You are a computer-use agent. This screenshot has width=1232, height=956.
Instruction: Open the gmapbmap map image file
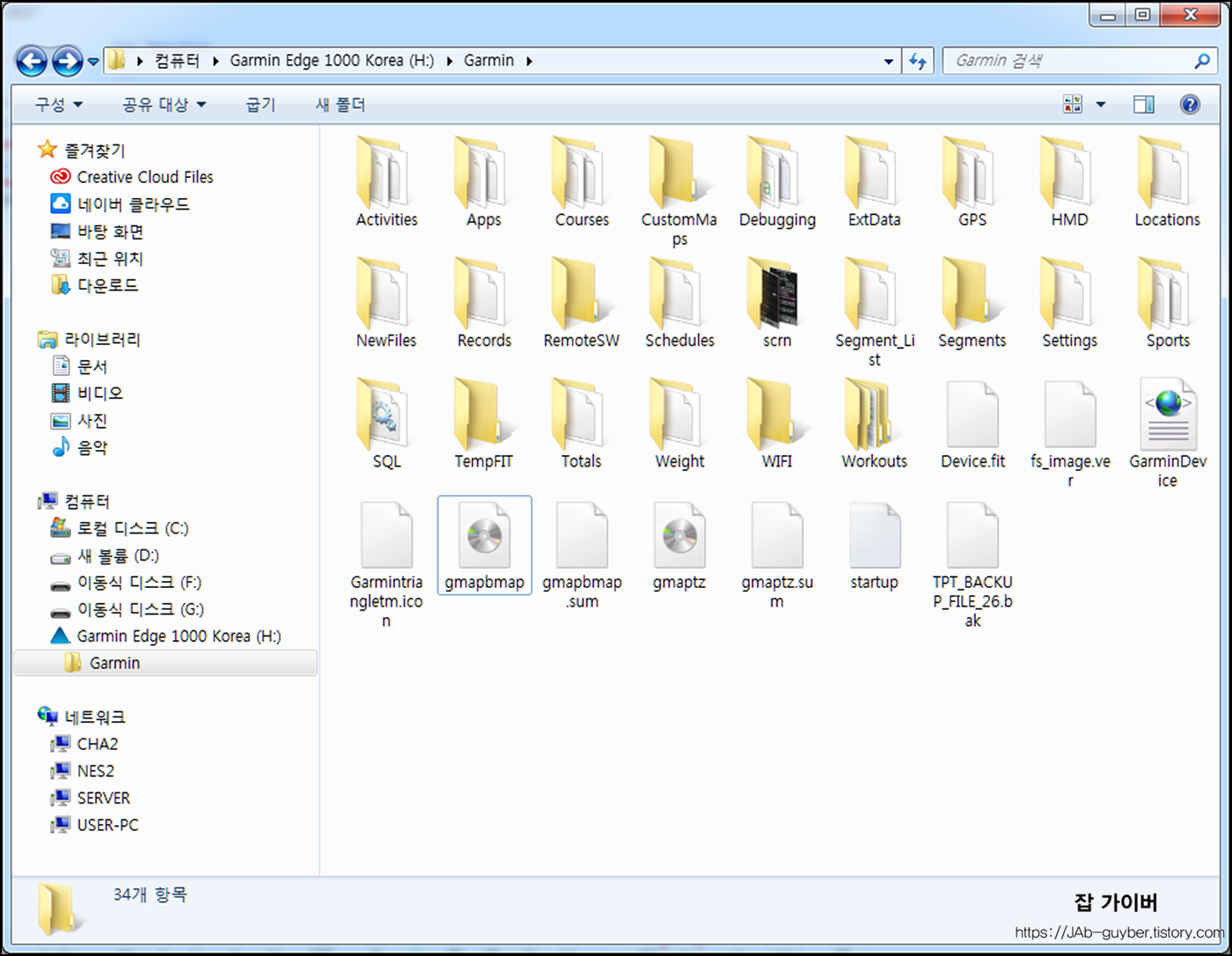483,539
